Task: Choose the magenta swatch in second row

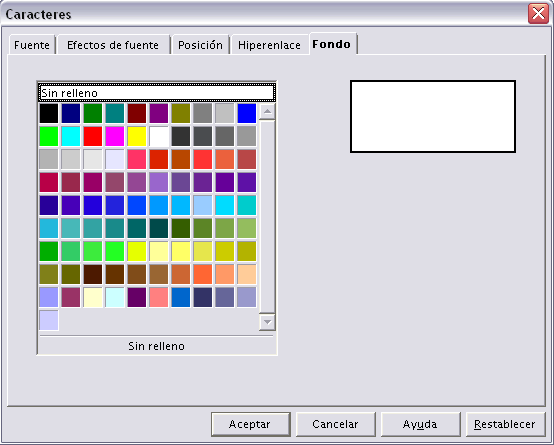Action: tap(115, 136)
